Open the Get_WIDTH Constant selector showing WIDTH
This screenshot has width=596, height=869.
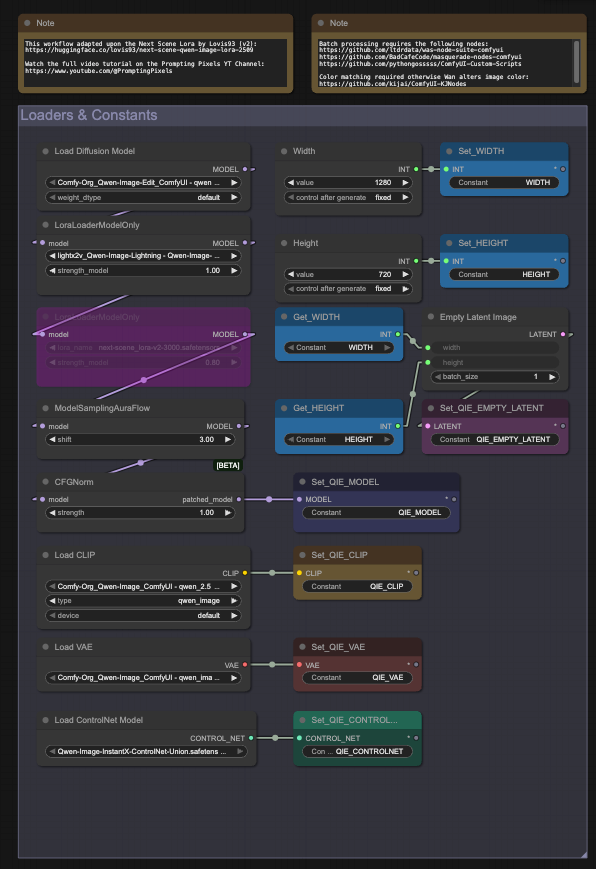[339, 348]
